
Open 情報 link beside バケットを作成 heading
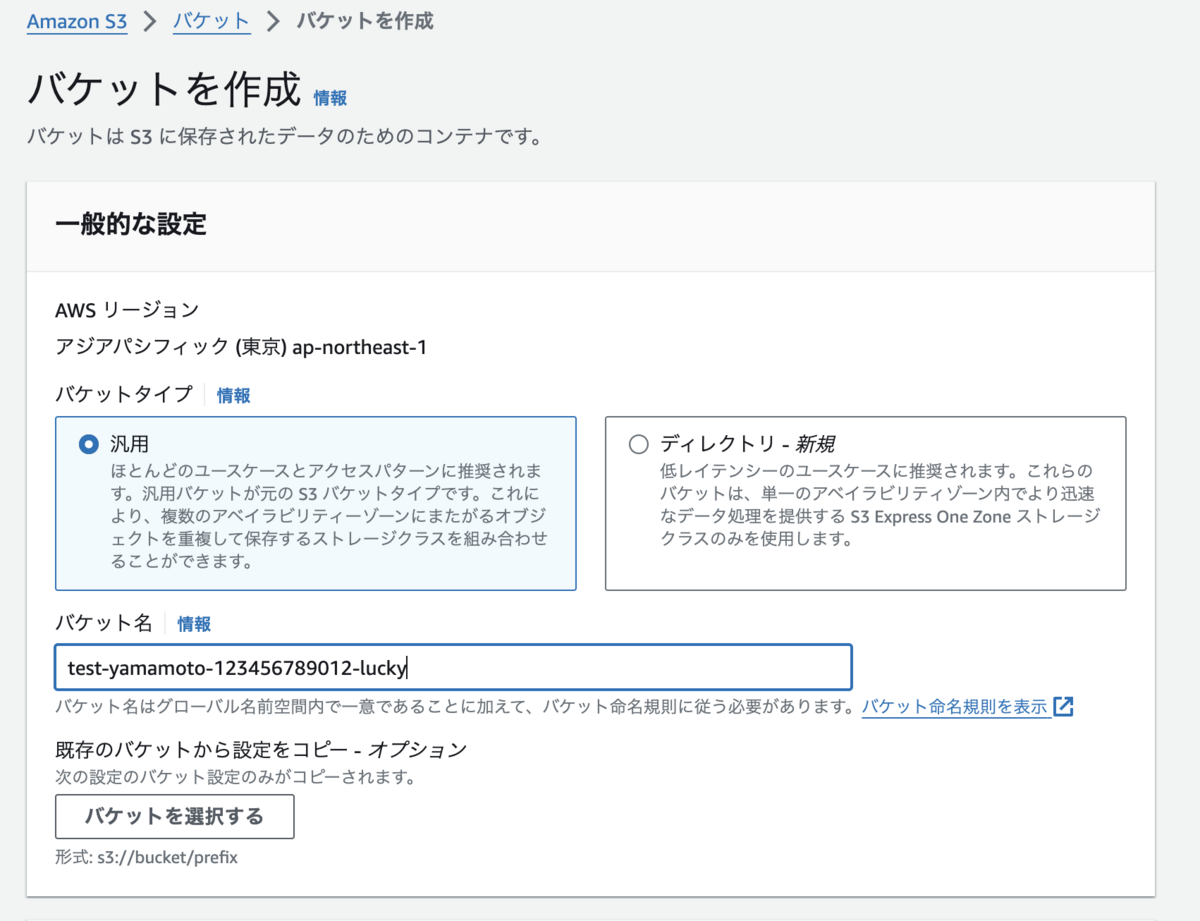pyautogui.click(x=330, y=98)
